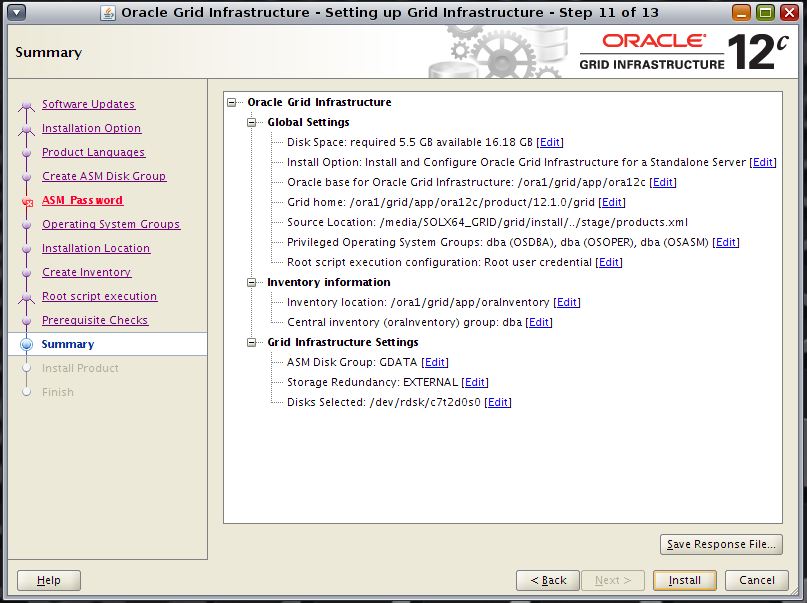The height and width of the screenshot is (603, 807).
Task: Select the Summary step in sidebar
Action: point(108,344)
